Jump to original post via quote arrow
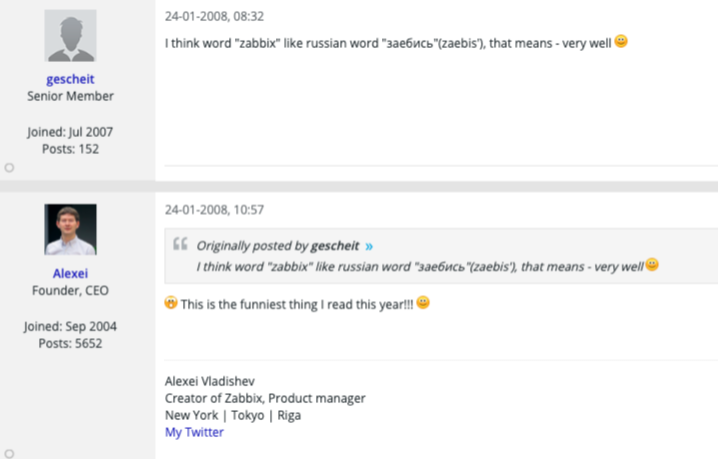Image resolution: width=718 pixels, height=459 pixels. (369, 246)
